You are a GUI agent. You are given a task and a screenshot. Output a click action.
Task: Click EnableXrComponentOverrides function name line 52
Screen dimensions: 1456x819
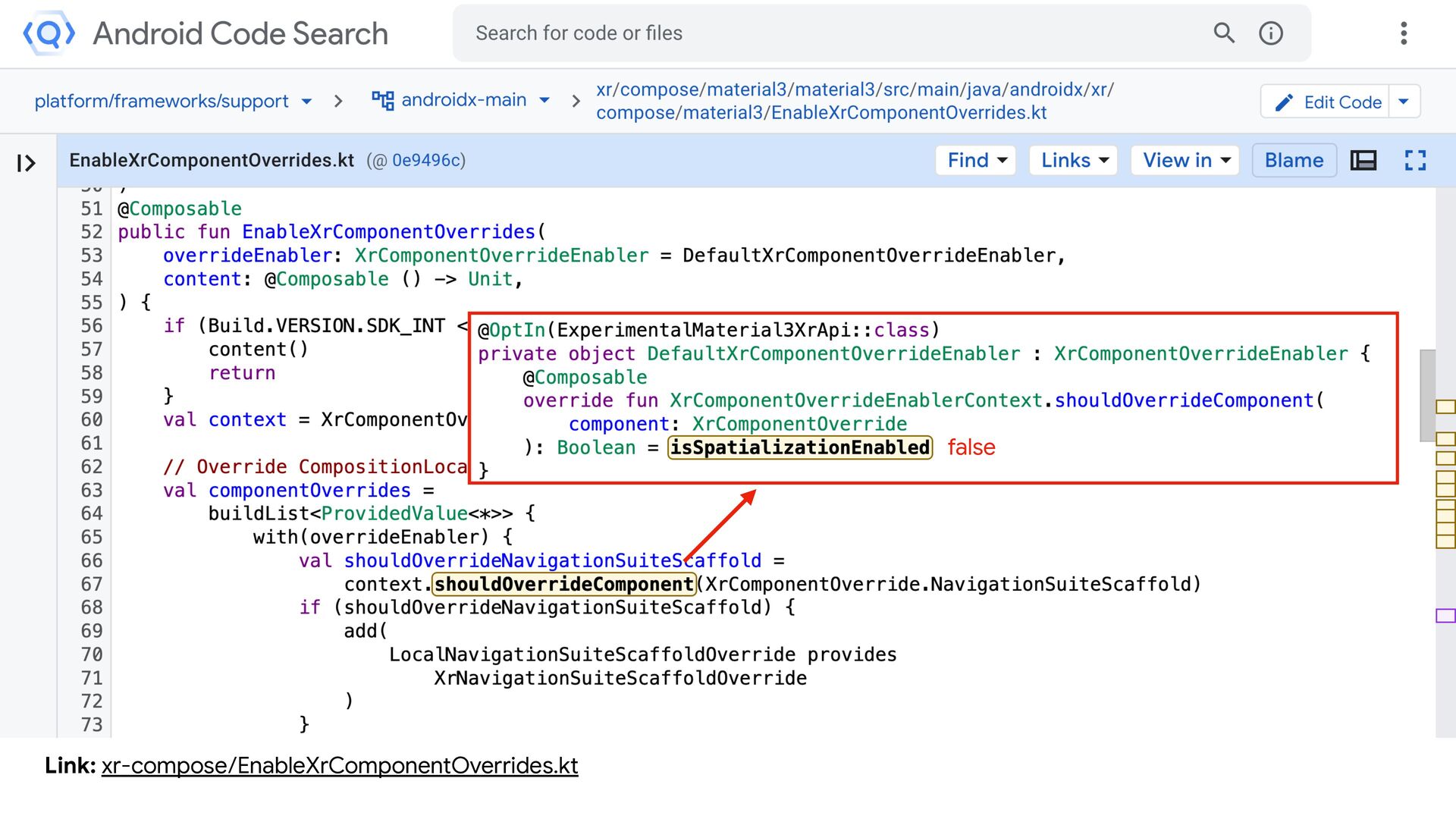[388, 232]
